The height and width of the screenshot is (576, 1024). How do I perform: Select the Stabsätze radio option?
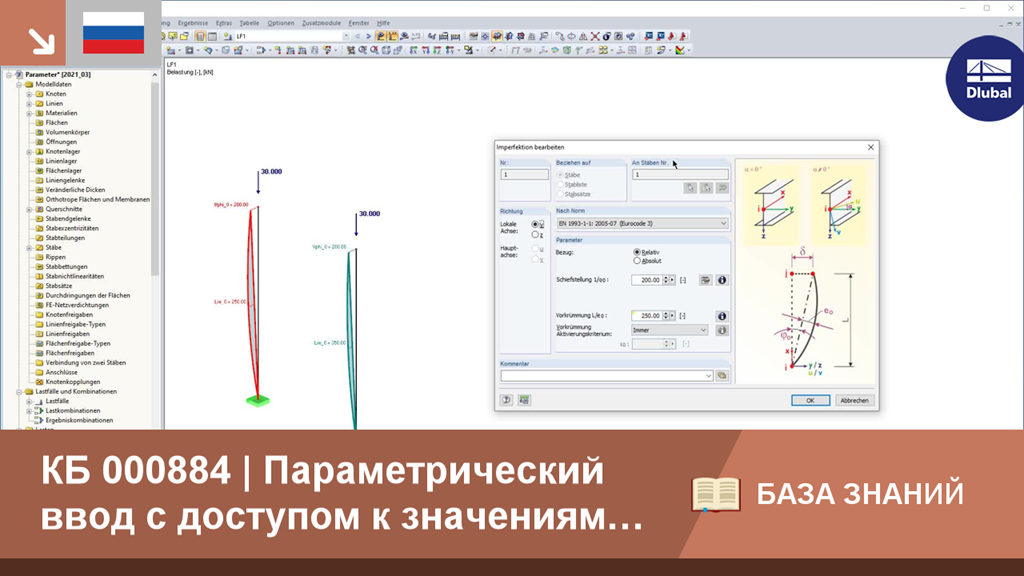coord(573,194)
